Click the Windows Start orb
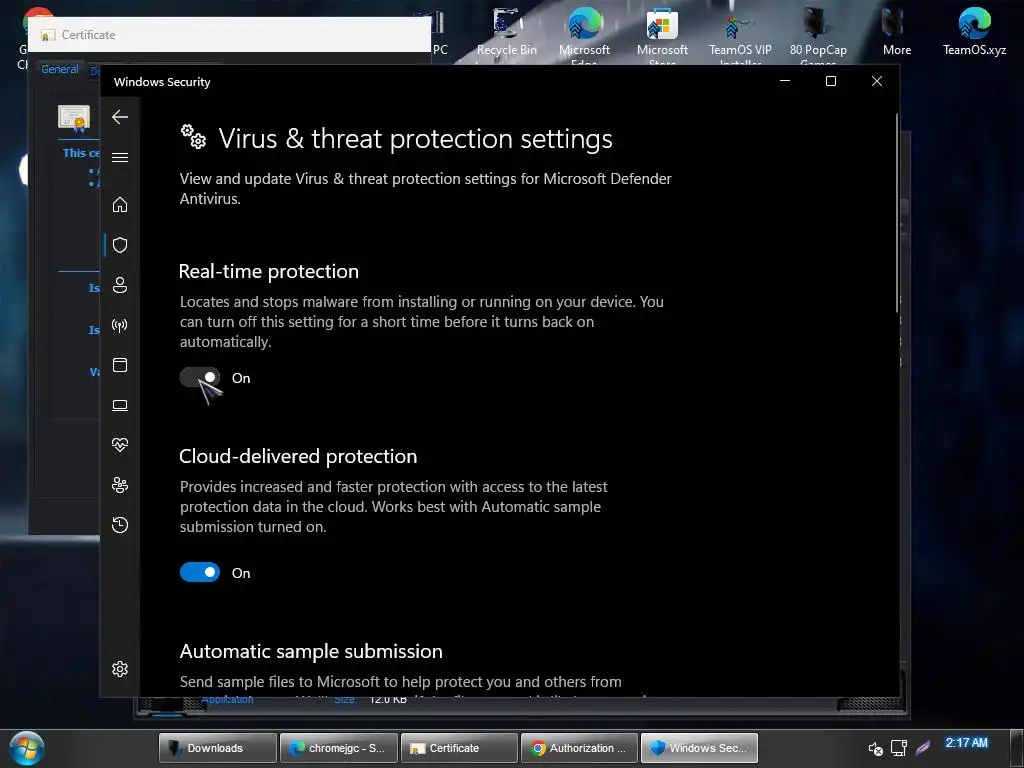The height and width of the screenshot is (768, 1024). click(x=27, y=748)
